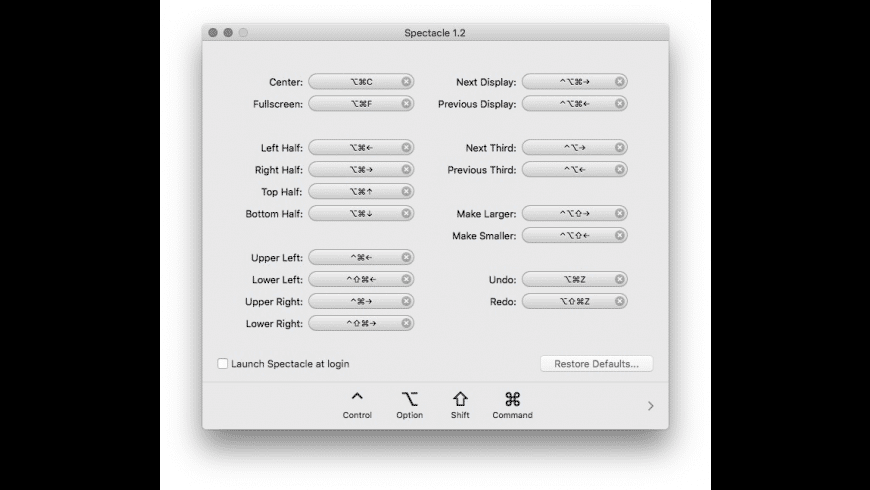870x490 pixels.
Task: Click the Bottom Half: label
Action: pyautogui.click(x=274, y=214)
